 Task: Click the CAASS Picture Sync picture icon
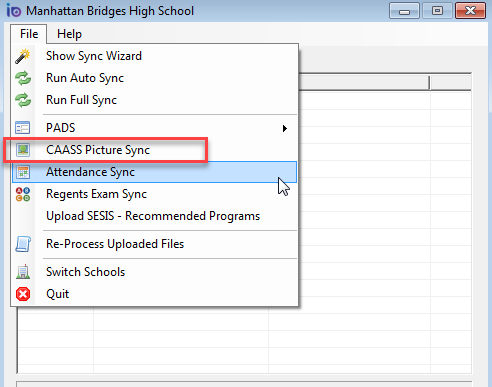(23, 150)
